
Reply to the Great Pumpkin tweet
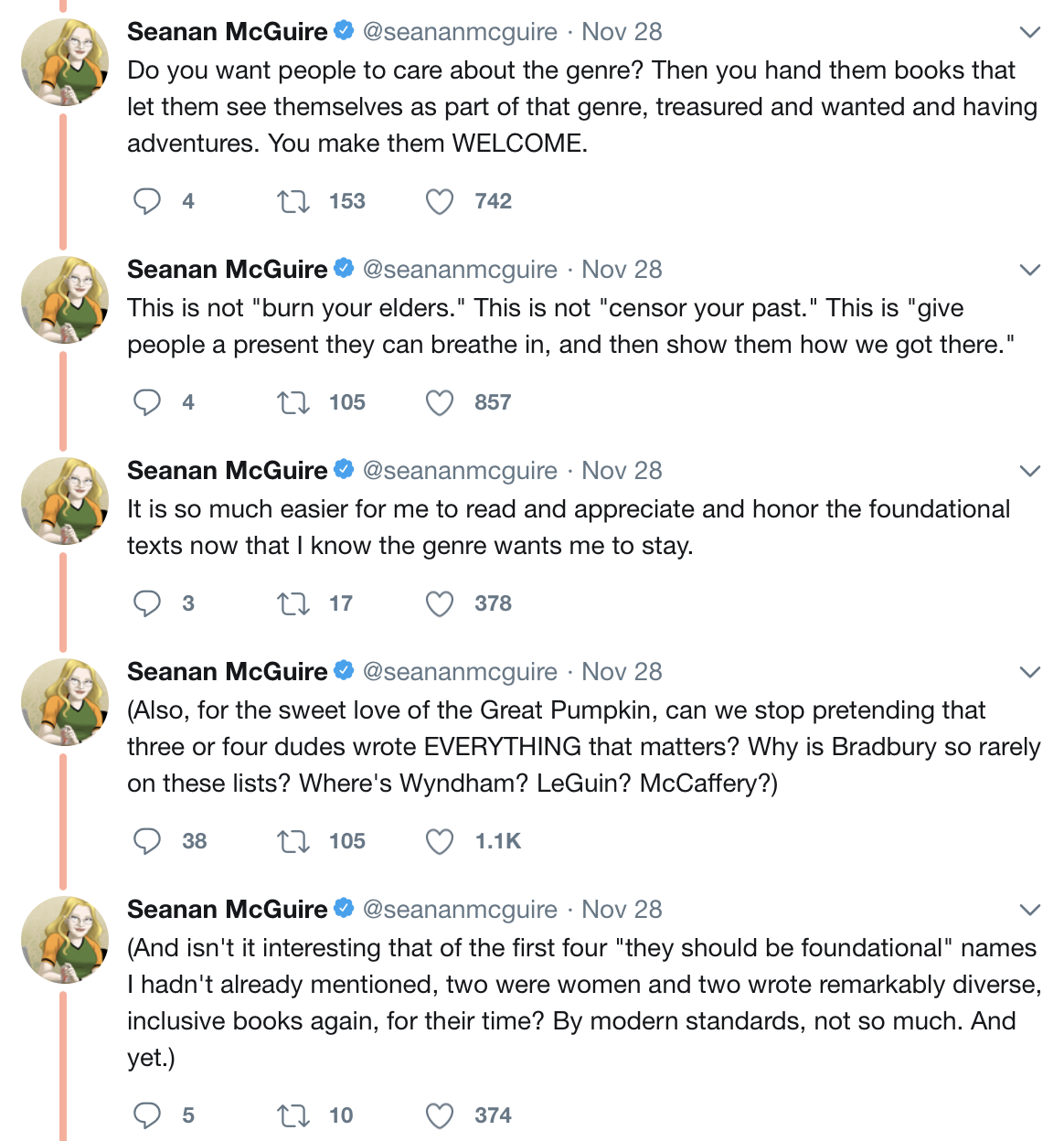(147, 841)
